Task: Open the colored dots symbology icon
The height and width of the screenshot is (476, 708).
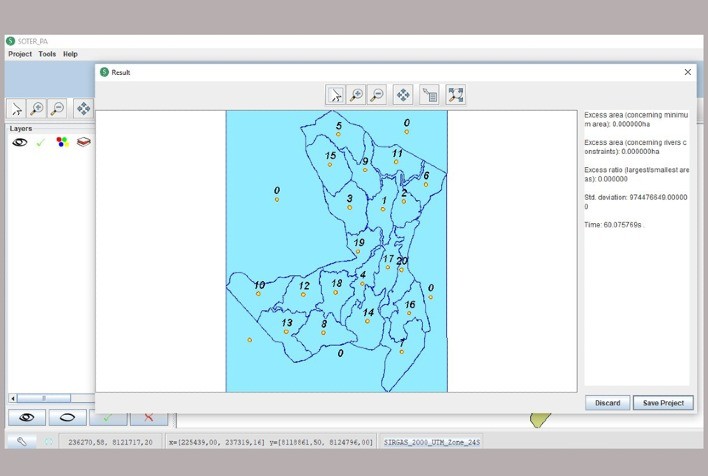Action: click(62, 142)
